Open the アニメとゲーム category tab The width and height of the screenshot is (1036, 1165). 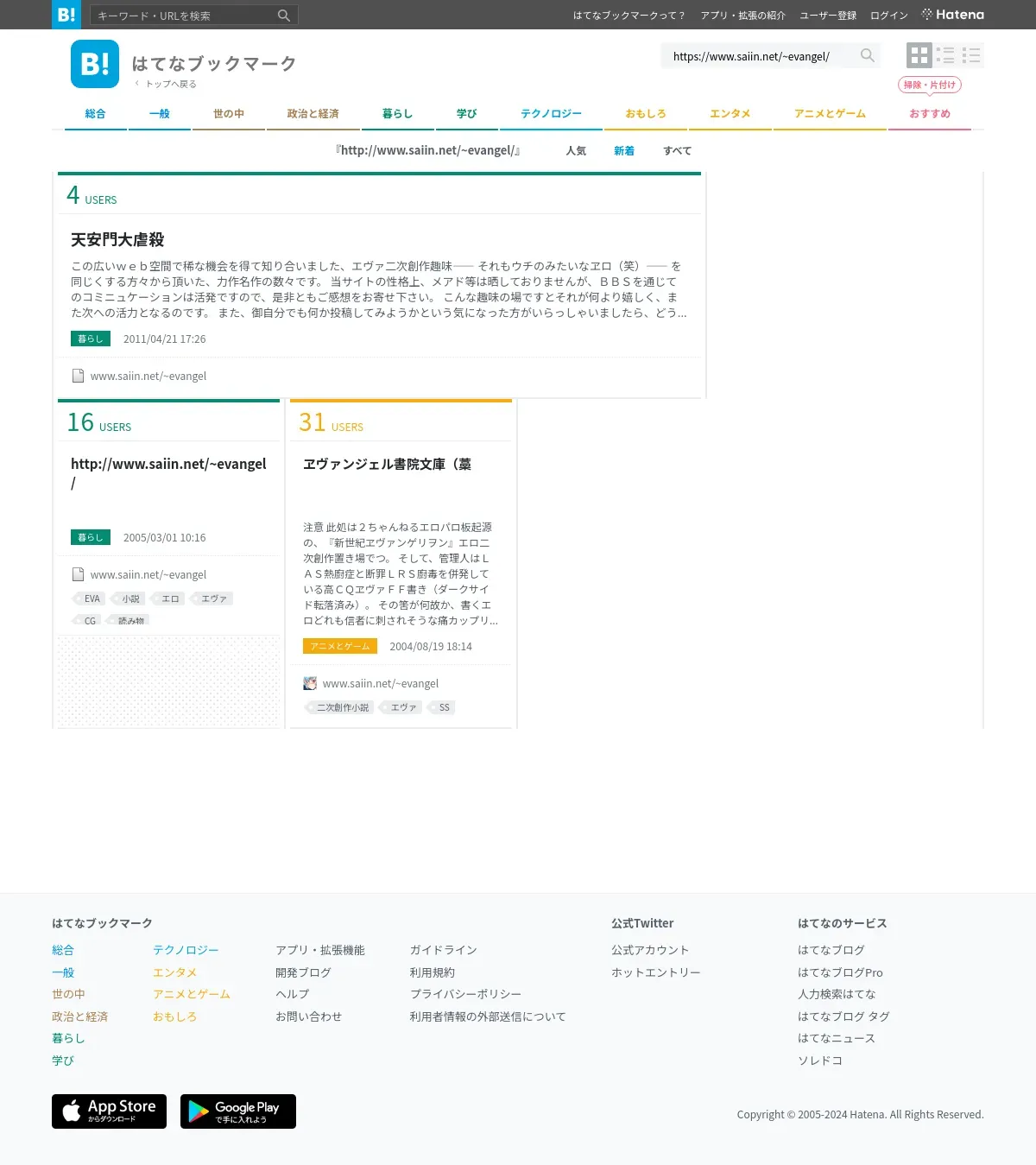click(x=830, y=114)
